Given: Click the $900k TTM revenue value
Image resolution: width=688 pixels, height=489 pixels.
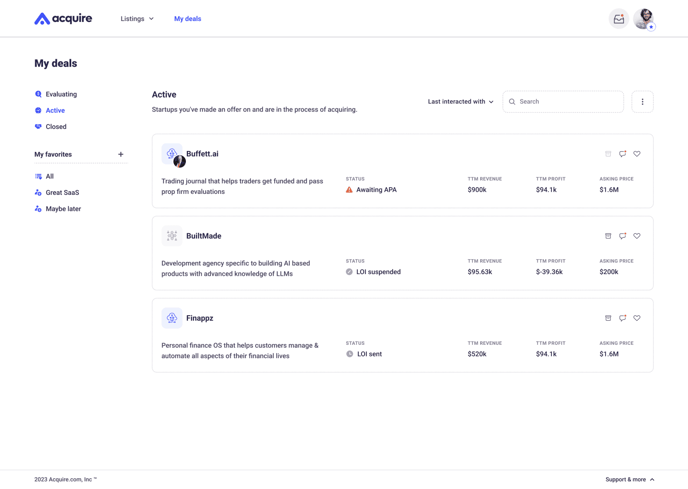Looking at the screenshot, I should (477, 190).
